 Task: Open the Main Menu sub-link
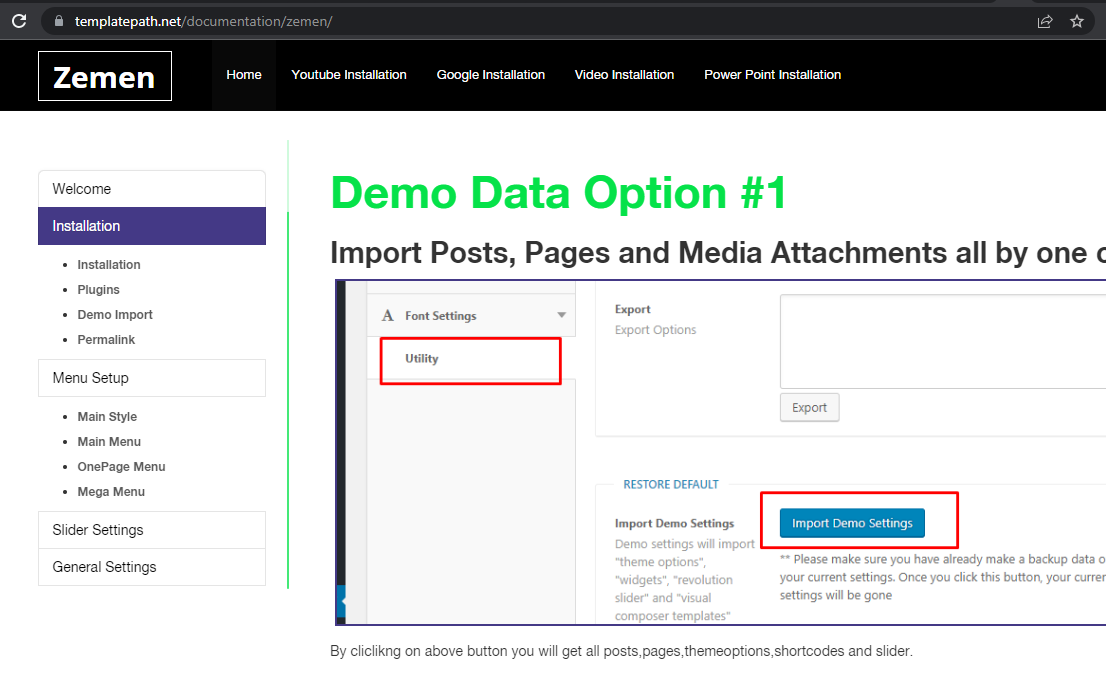click(x=109, y=442)
